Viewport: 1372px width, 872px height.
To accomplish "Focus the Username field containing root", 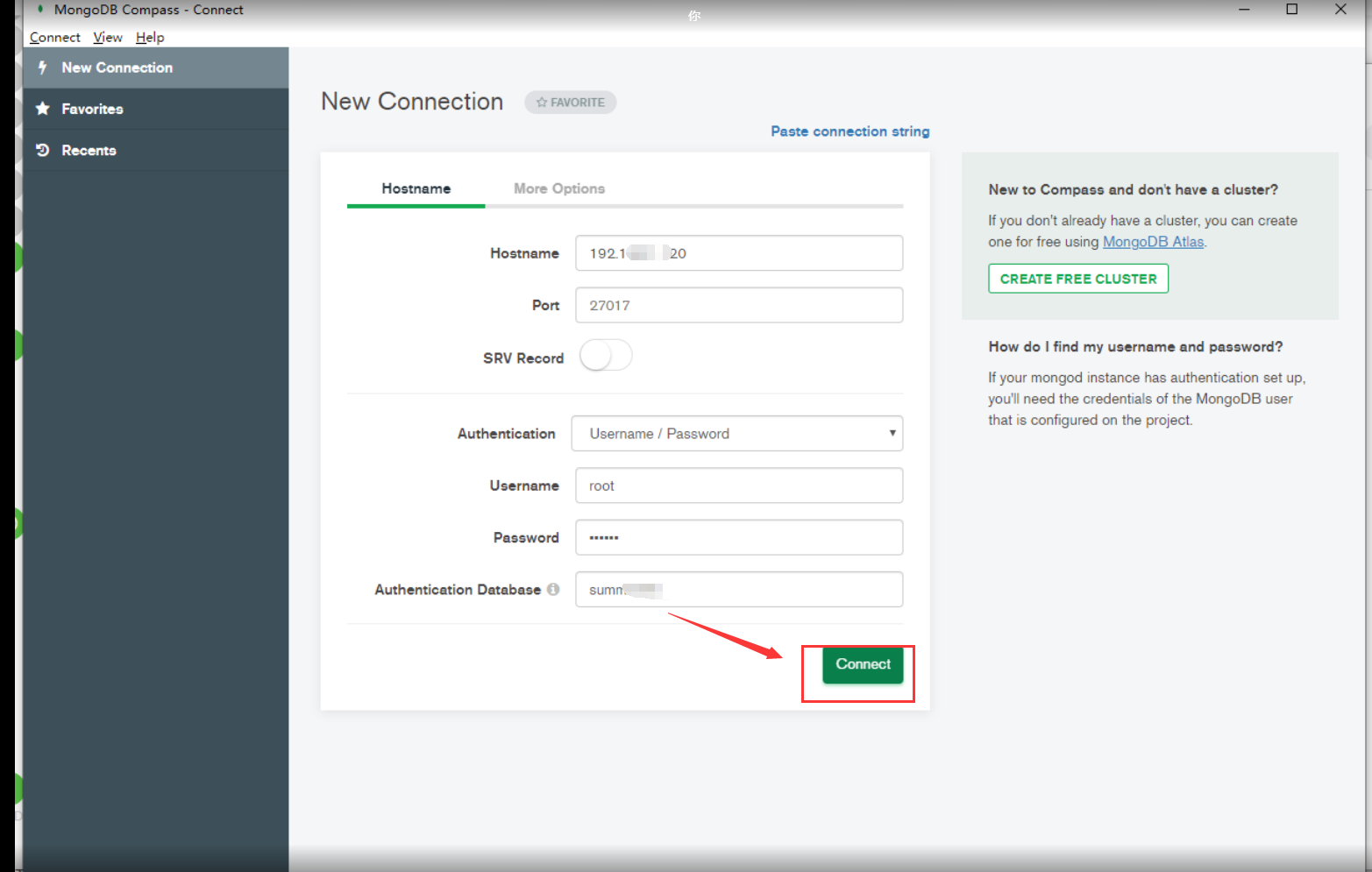I will point(739,486).
